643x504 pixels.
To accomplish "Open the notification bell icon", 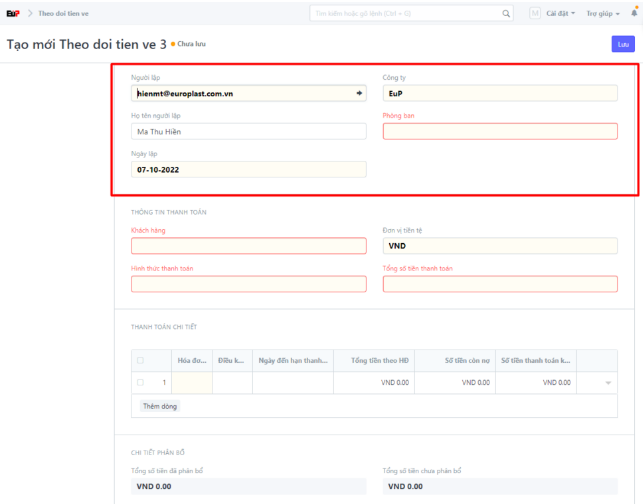I will coord(634,13).
